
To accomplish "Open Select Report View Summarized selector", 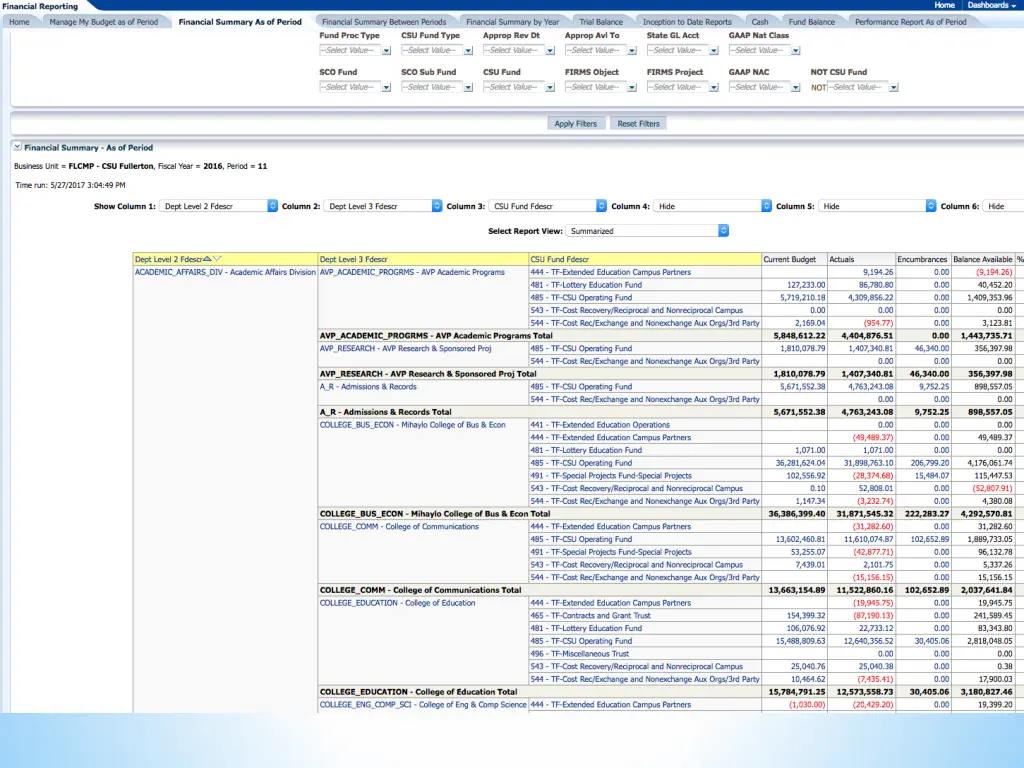I will 647,231.
